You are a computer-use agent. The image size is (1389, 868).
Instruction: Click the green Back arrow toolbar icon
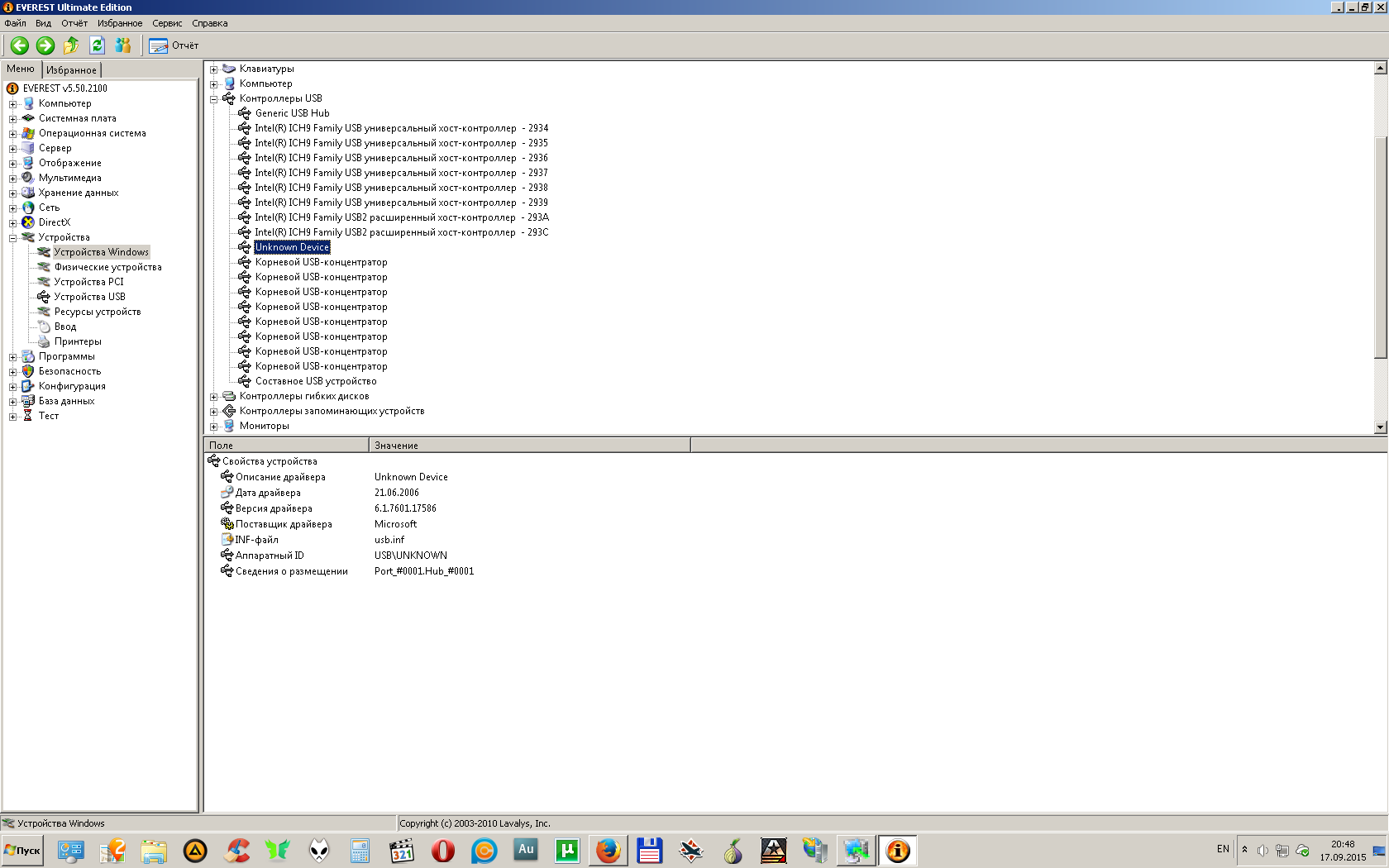[x=20, y=45]
